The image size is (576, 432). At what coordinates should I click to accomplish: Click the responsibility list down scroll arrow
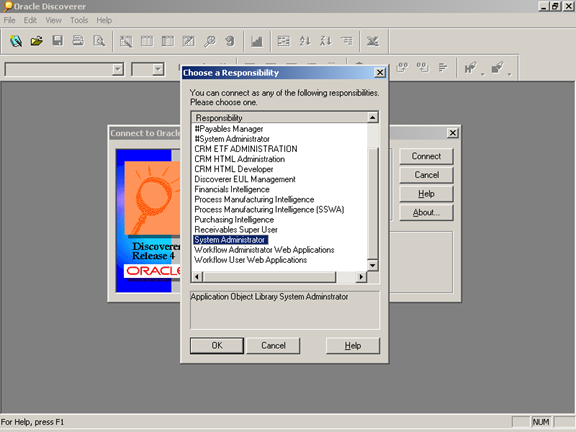coord(372,265)
